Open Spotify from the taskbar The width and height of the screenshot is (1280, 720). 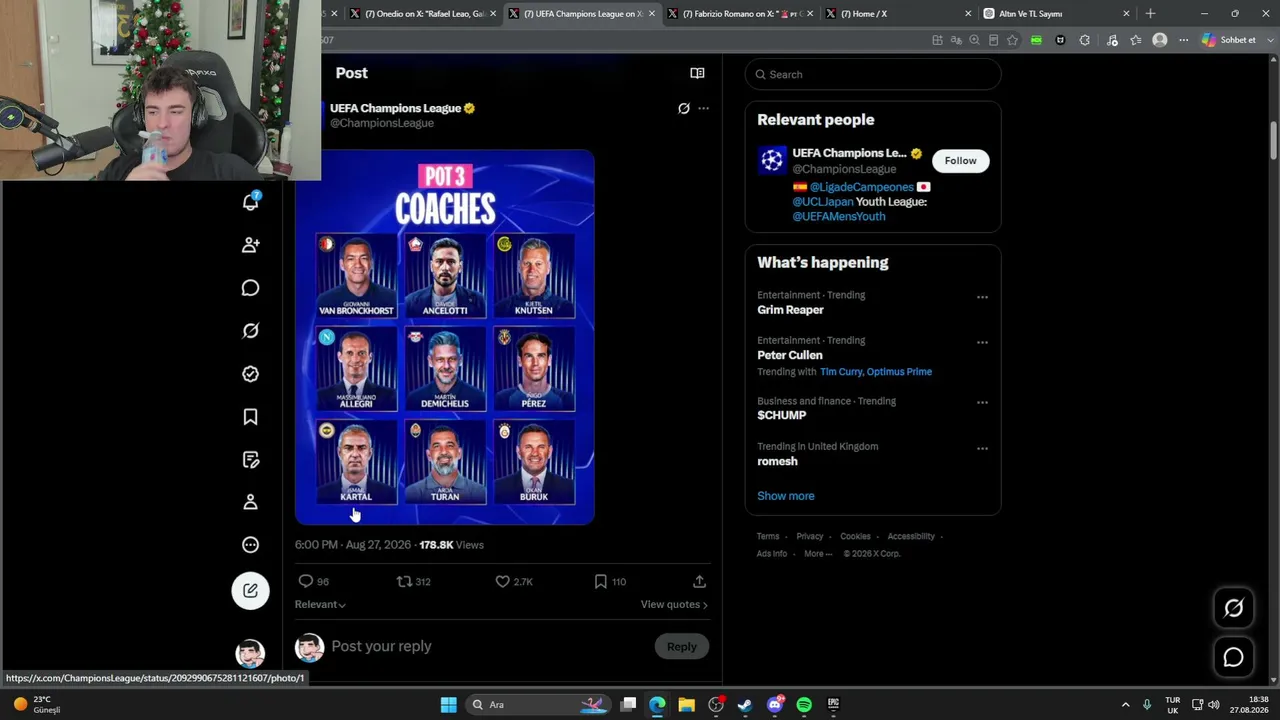(x=804, y=705)
